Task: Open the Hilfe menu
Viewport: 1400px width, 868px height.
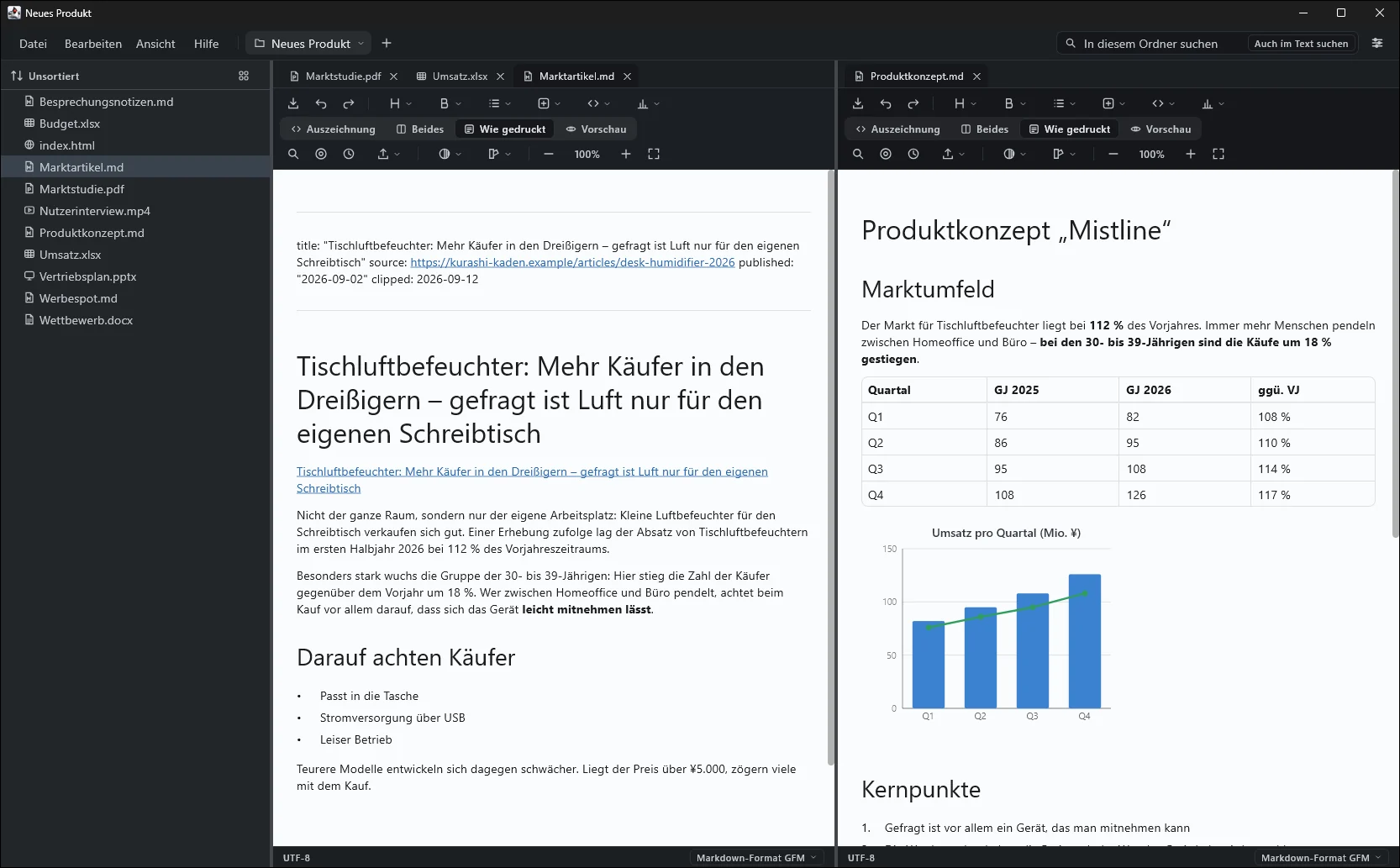Action: pyautogui.click(x=206, y=44)
